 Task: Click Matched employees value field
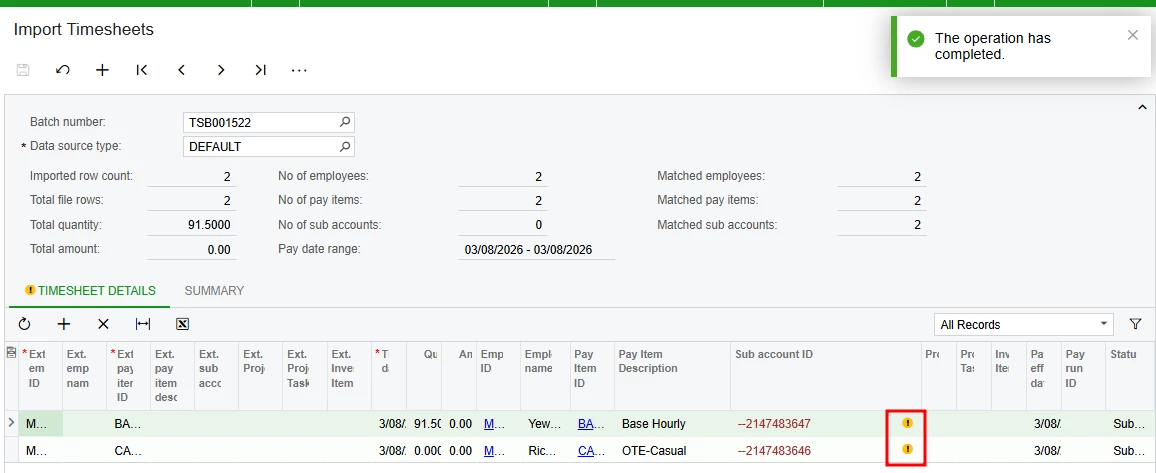click(882, 177)
